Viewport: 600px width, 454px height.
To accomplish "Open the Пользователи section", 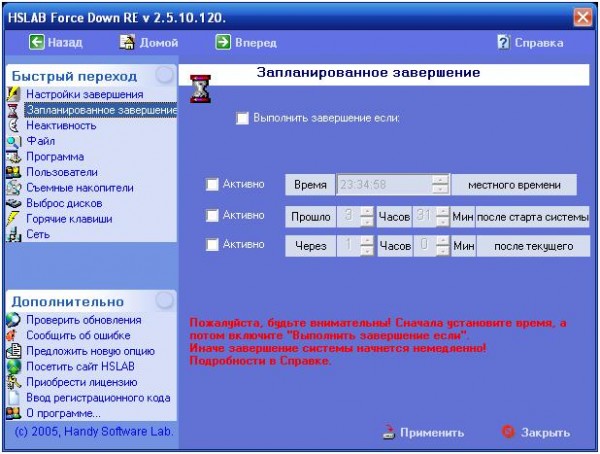I will 62,172.
